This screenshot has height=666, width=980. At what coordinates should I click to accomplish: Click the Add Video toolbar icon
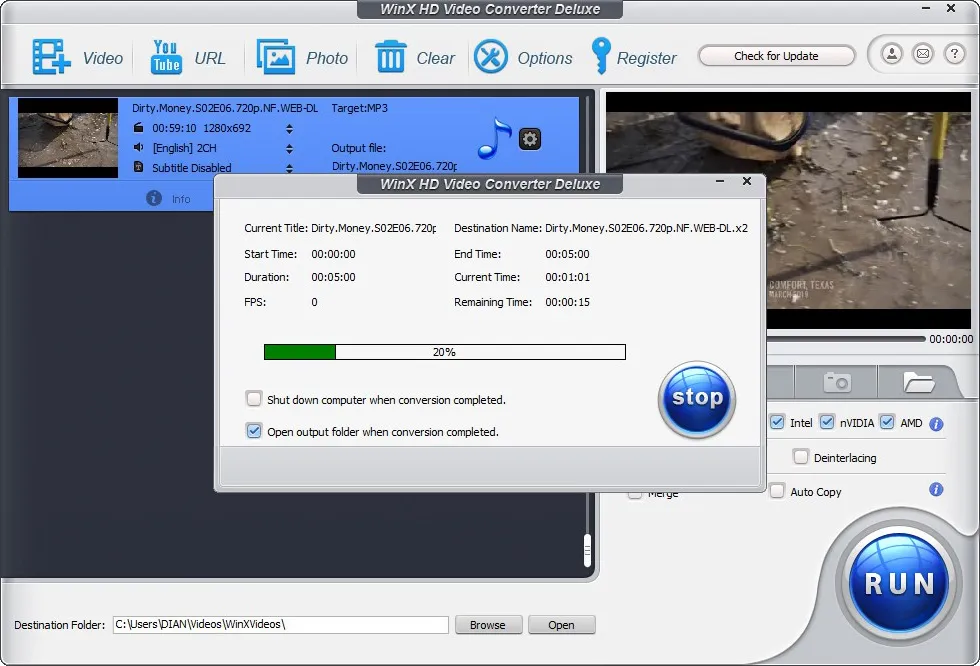tap(51, 57)
